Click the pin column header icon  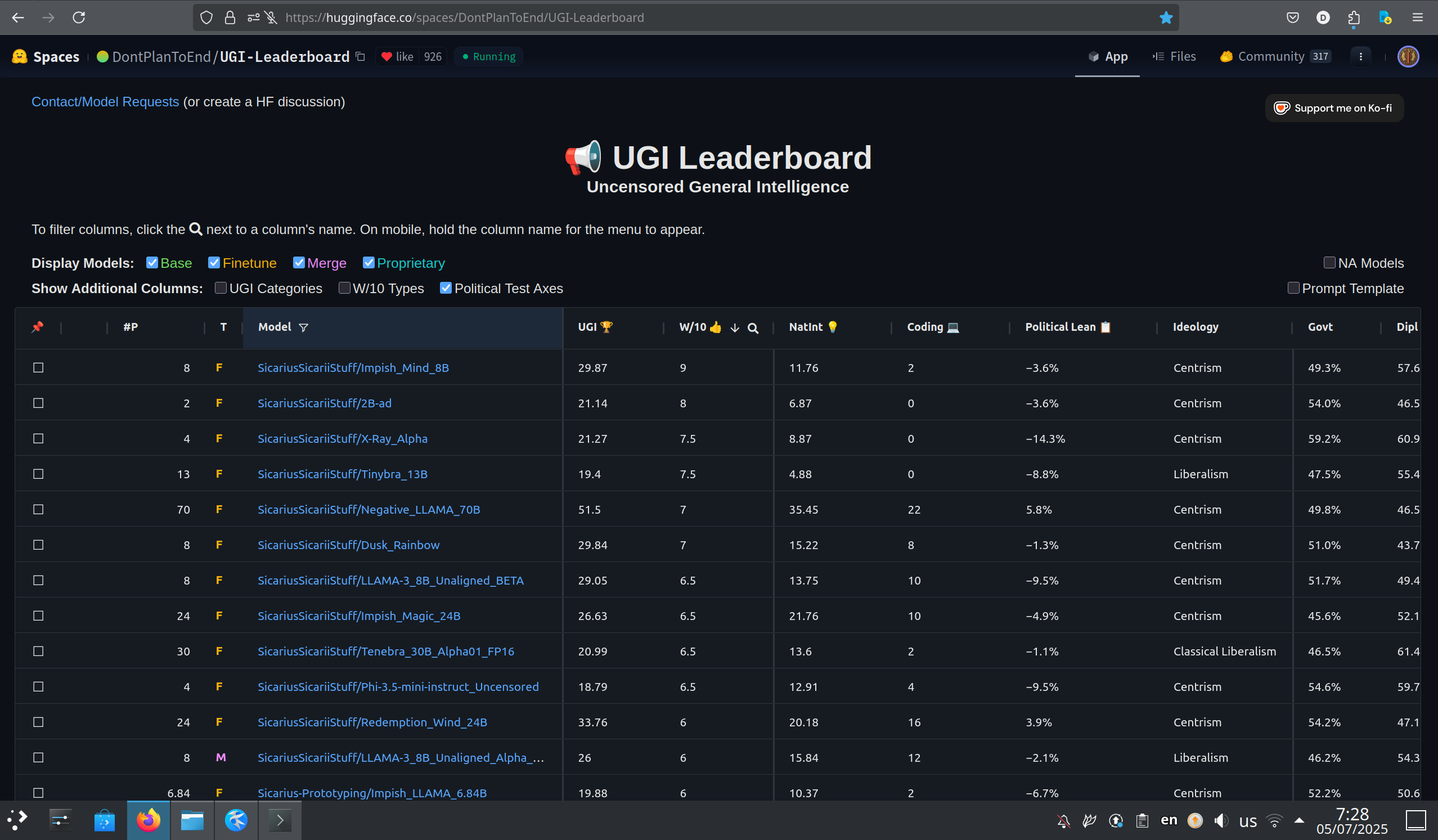38,327
